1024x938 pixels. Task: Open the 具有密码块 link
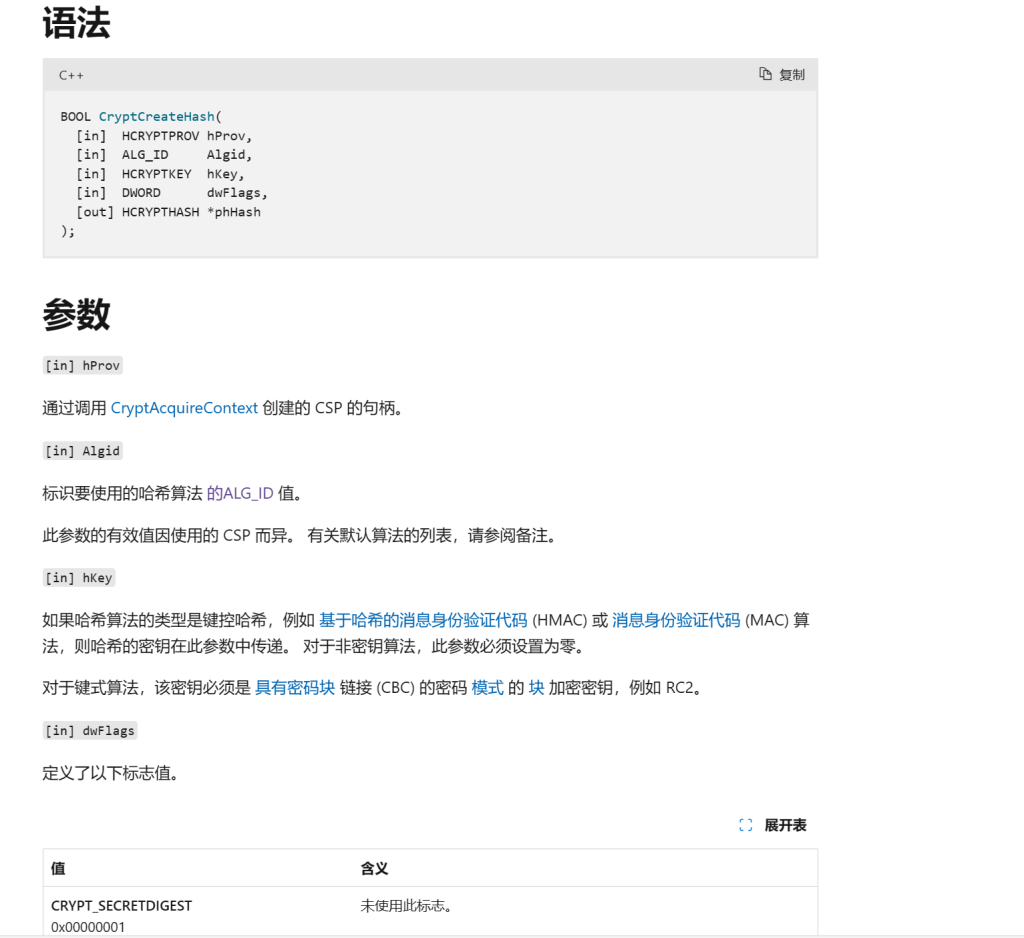click(x=295, y=688)
